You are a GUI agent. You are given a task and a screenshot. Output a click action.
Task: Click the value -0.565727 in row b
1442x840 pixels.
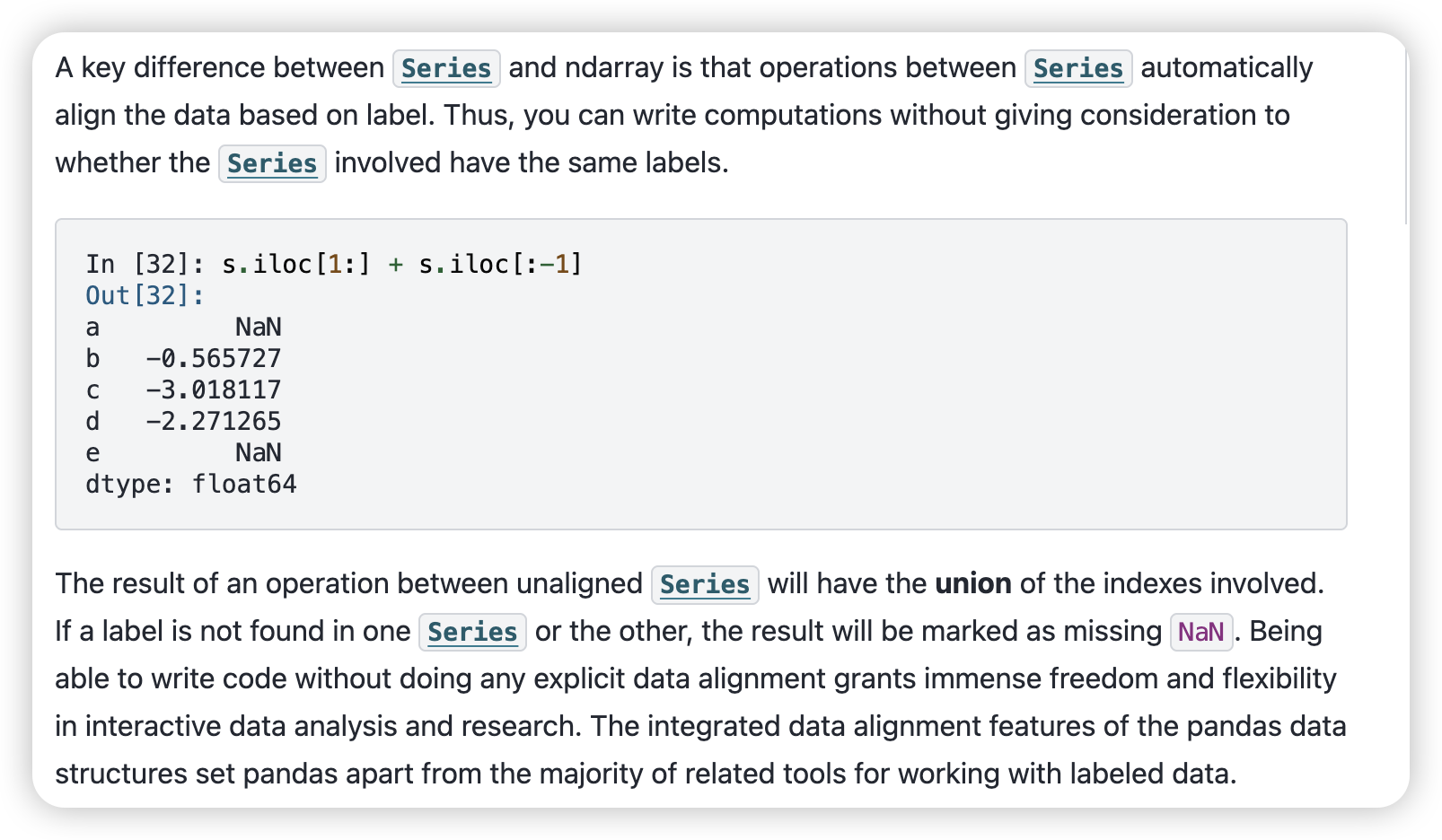click(214, 358)
